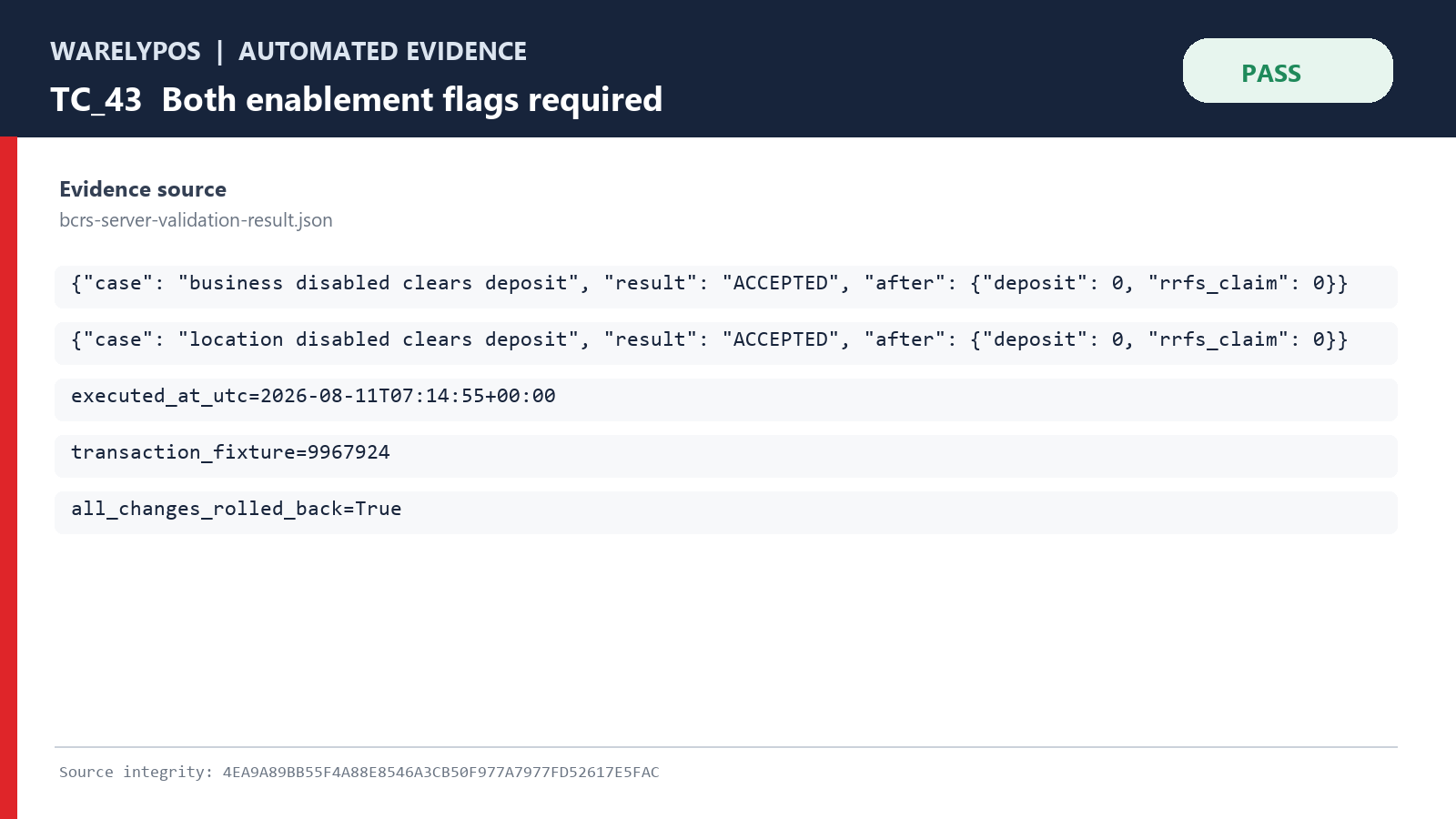Select the header text "WARELYPOS | AUTOMATED EVIDENCE"
1456x819 pixels.
(x=288, y=52)
